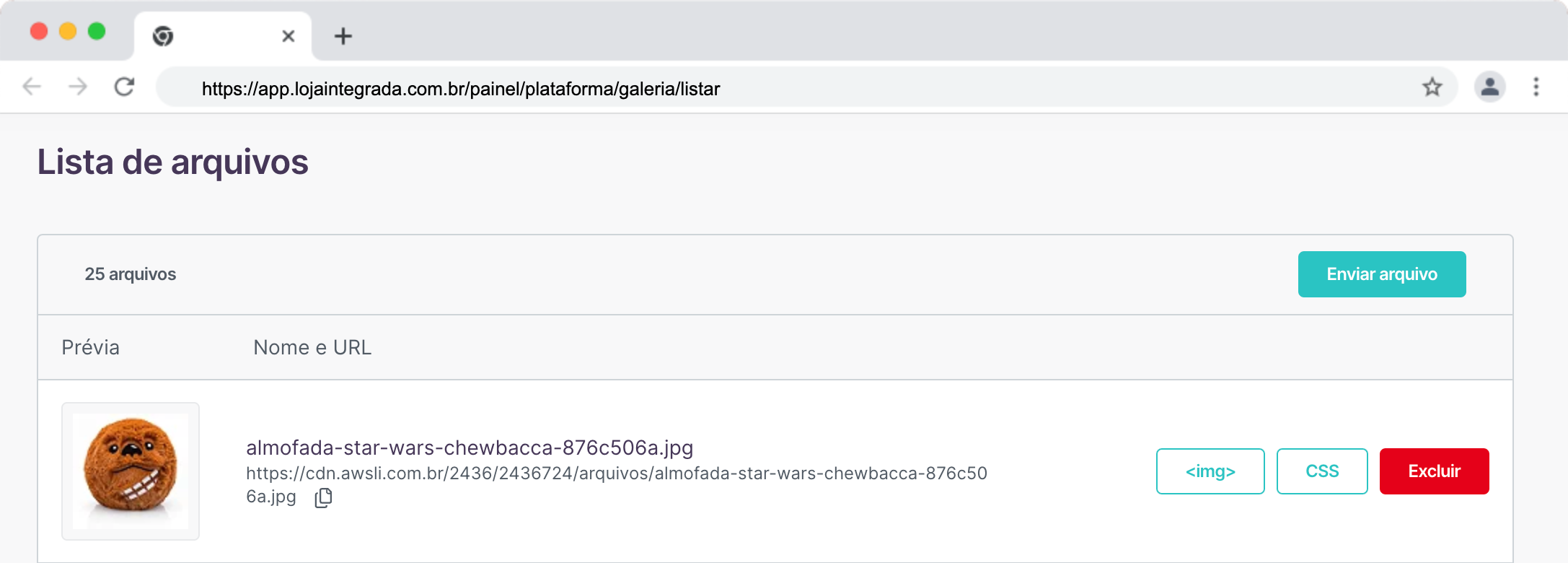Open the browser three-dot menu

tap(1536, 87)
